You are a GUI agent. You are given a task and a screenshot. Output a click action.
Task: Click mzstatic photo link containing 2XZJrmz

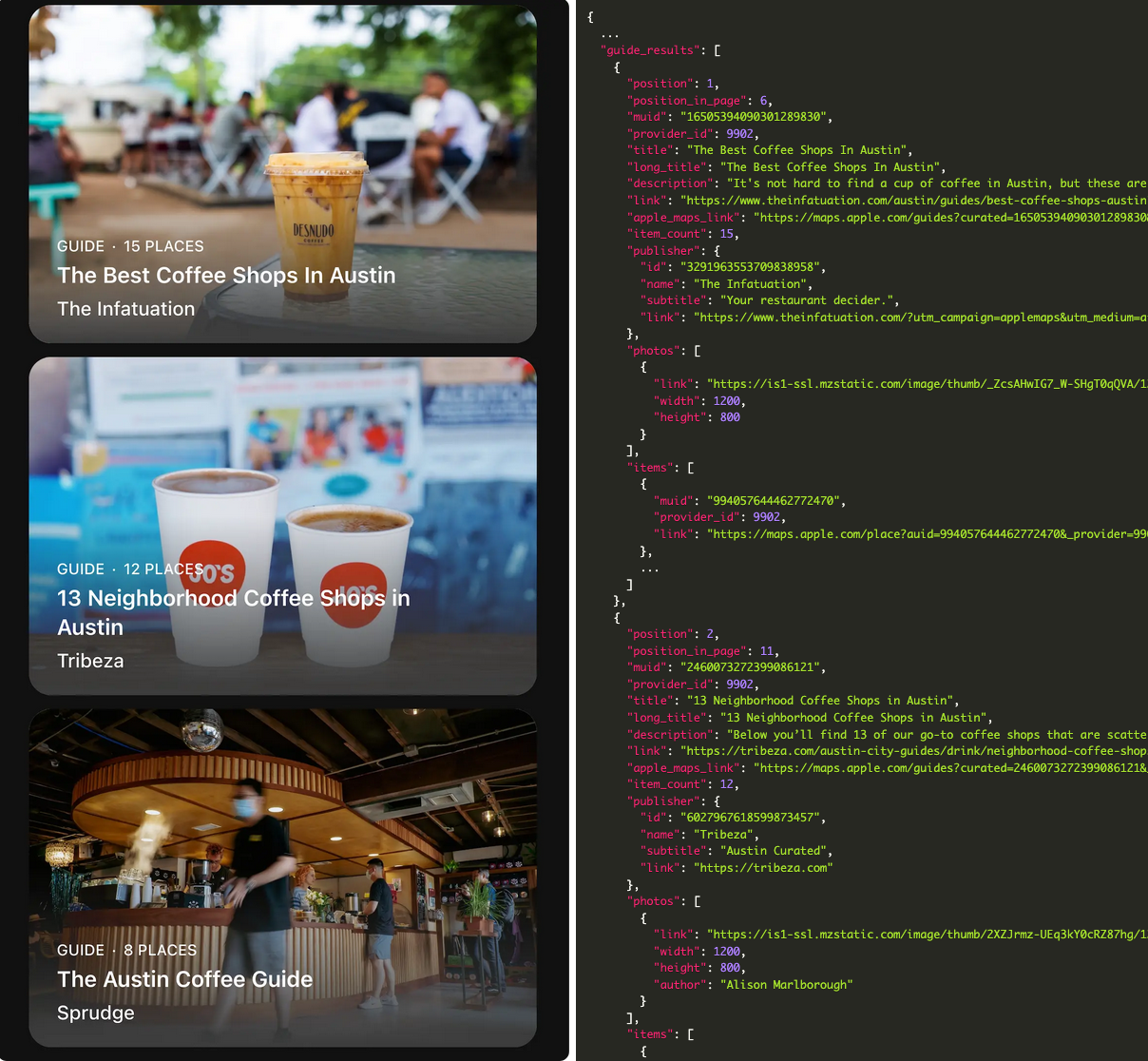(x=928, y=935)
